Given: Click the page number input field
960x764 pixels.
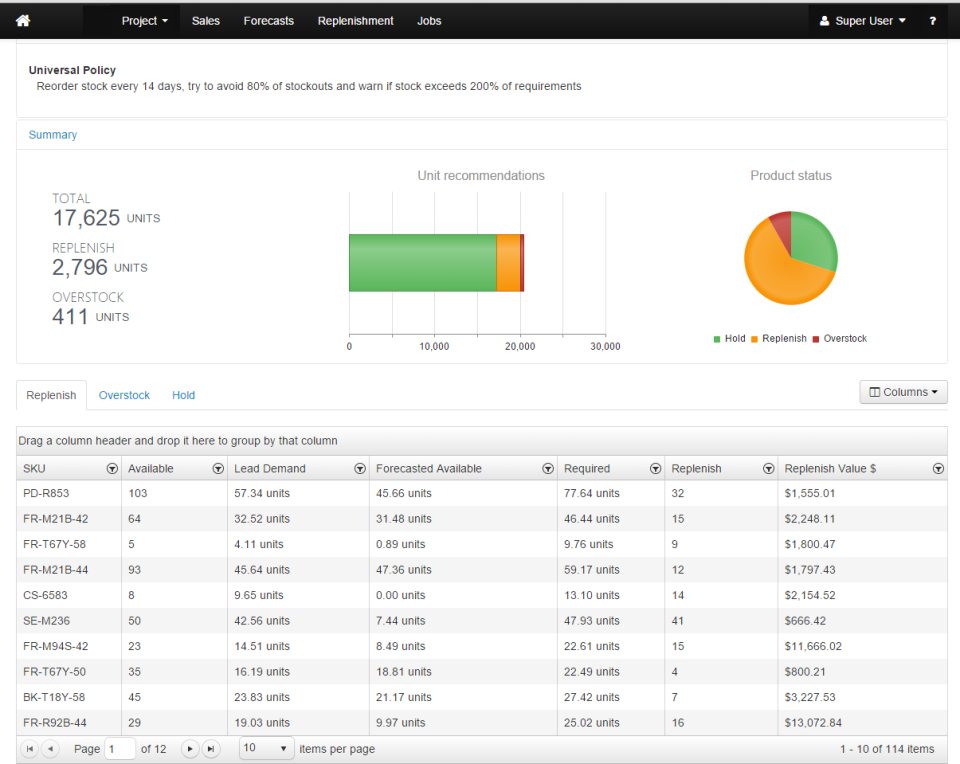Looking at the screenshot, I should 120,749.
